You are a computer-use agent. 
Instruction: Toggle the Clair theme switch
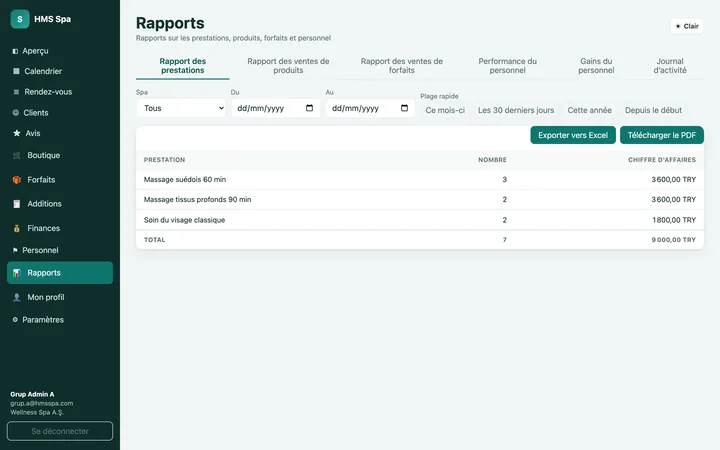(x=687, y=26)
